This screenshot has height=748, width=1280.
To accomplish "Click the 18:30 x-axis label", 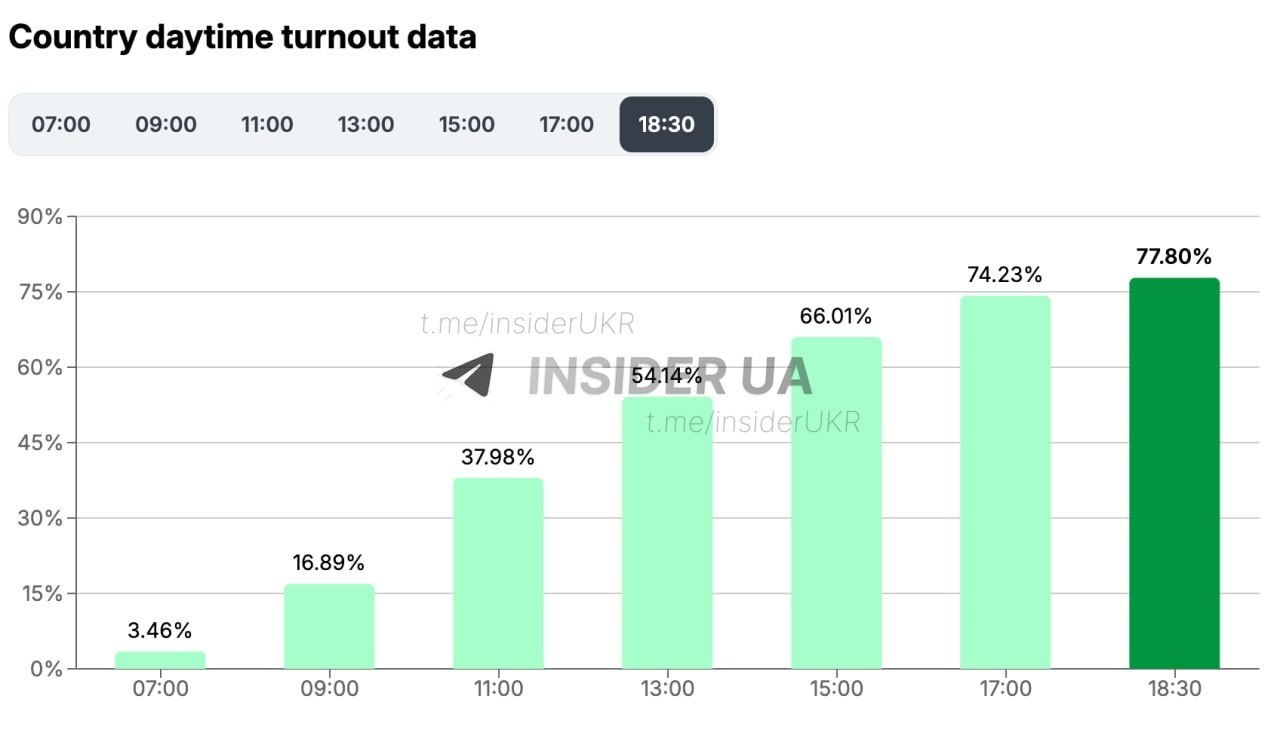I will (x=1174, y=689).
